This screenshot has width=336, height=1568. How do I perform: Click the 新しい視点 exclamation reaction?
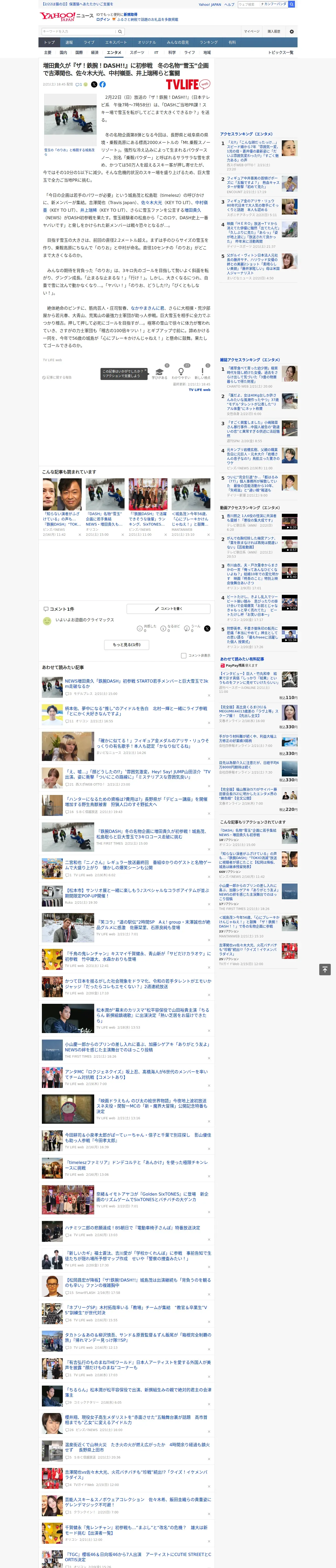(203, 372)
